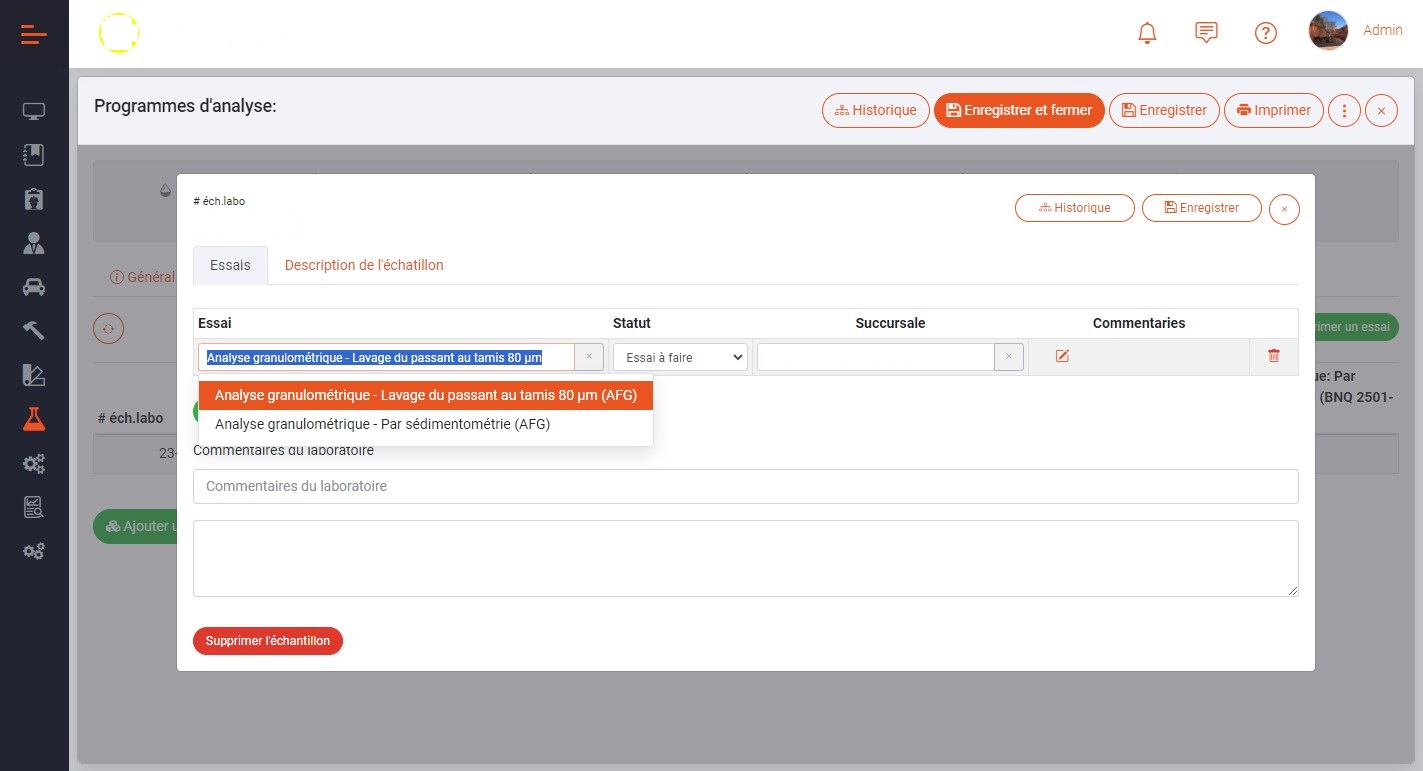Select 'Par sédimentométrie (AFG)' option

point(382,424)
